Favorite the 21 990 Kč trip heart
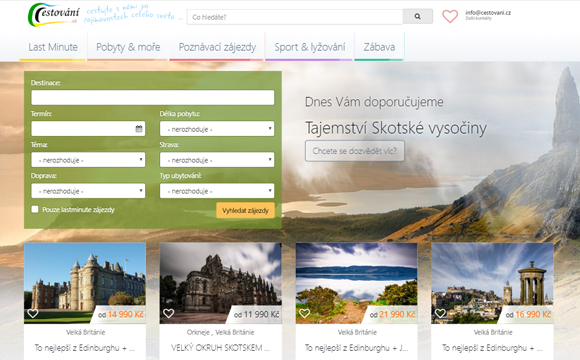The width and height of the screenshot is (580, 360). pos(304,313)
